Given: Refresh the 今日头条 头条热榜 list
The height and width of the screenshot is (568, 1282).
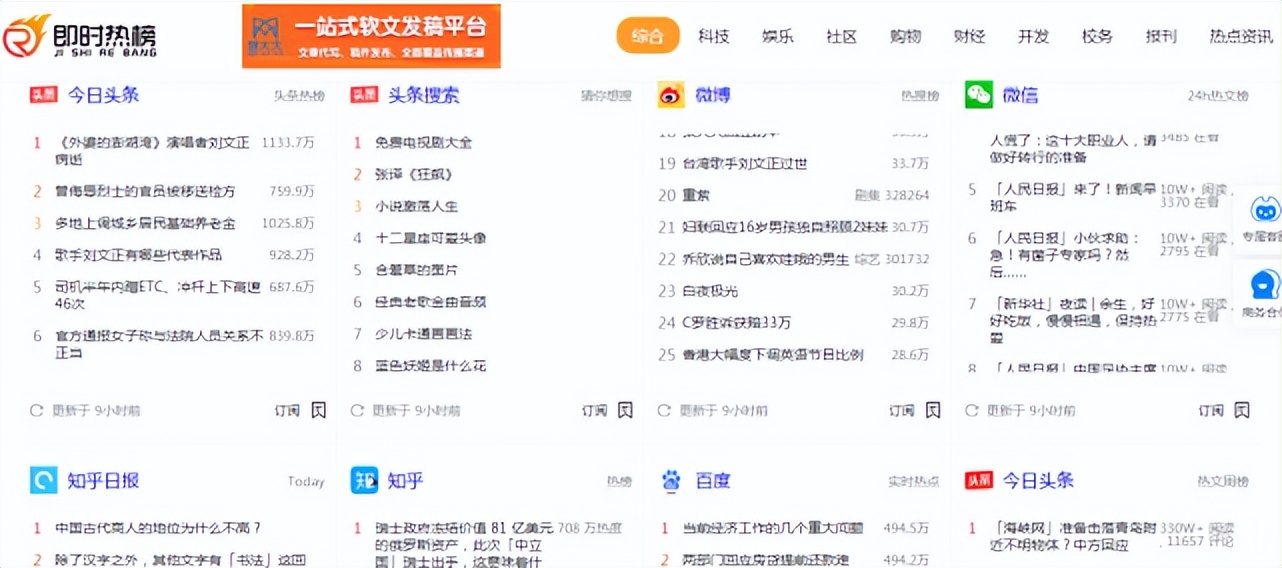Looking at the screenshot, I should point(37,410).
